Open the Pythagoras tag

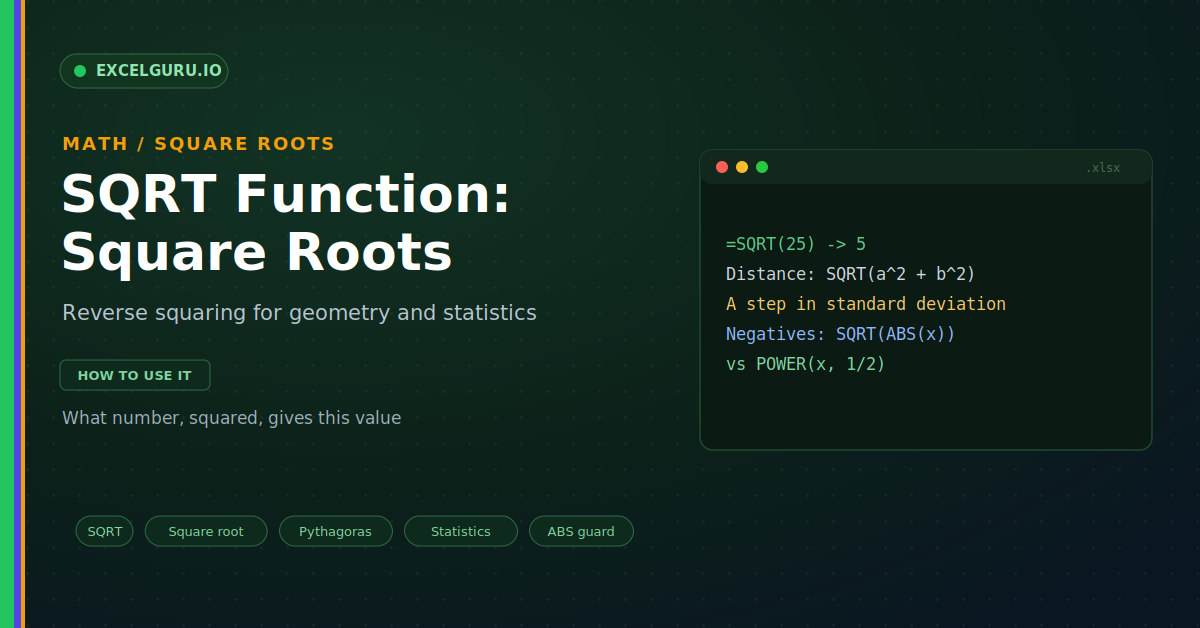coord(335,531)
